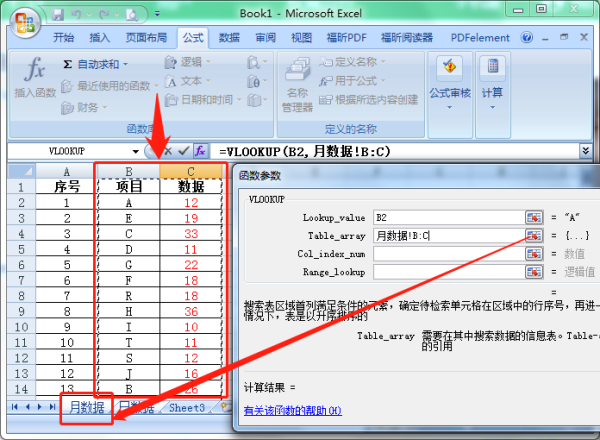Click the Range_lookup input field
600x440 pixels.
click(x=449, y=272)
